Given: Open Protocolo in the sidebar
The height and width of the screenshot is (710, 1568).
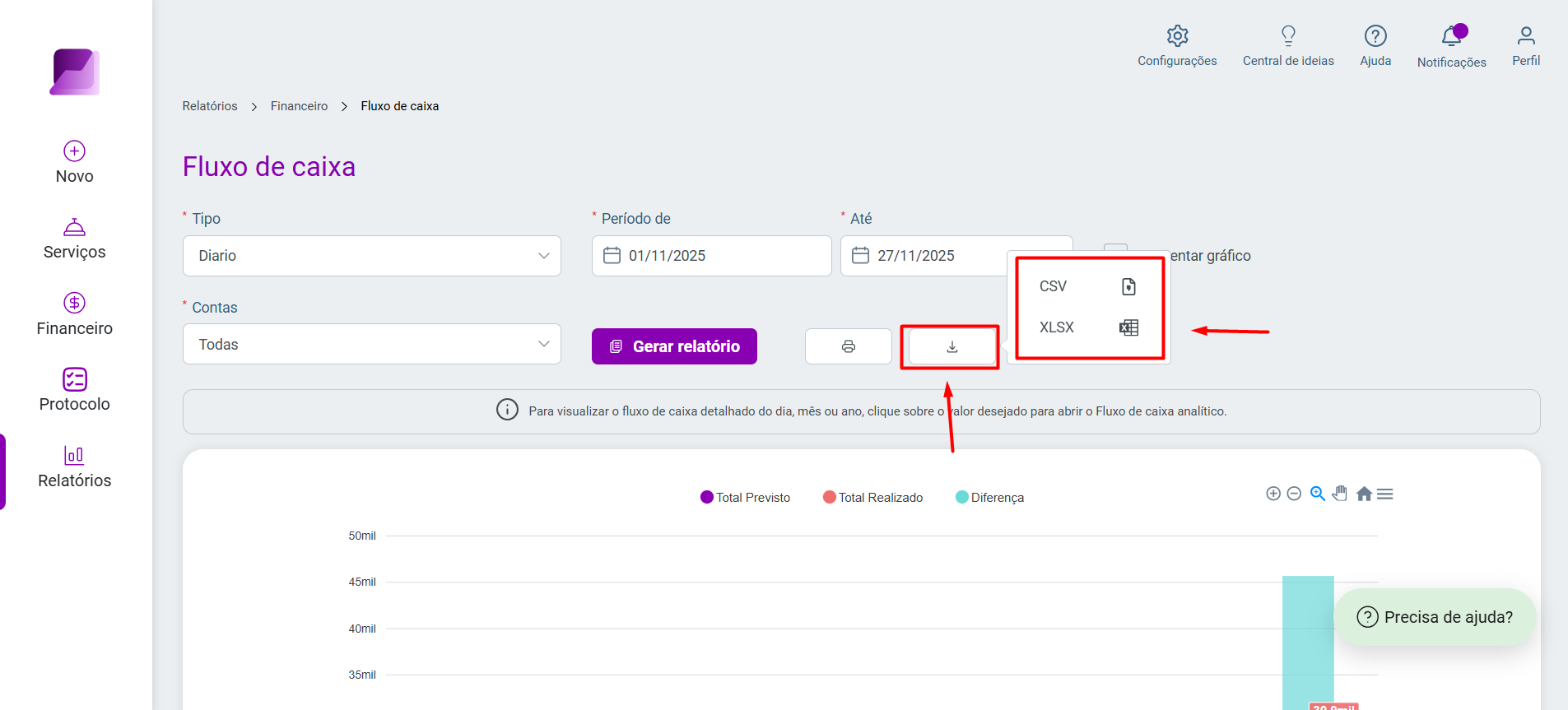Looking at the screenshot, I should pyautogui.click(x=75, y=391).
